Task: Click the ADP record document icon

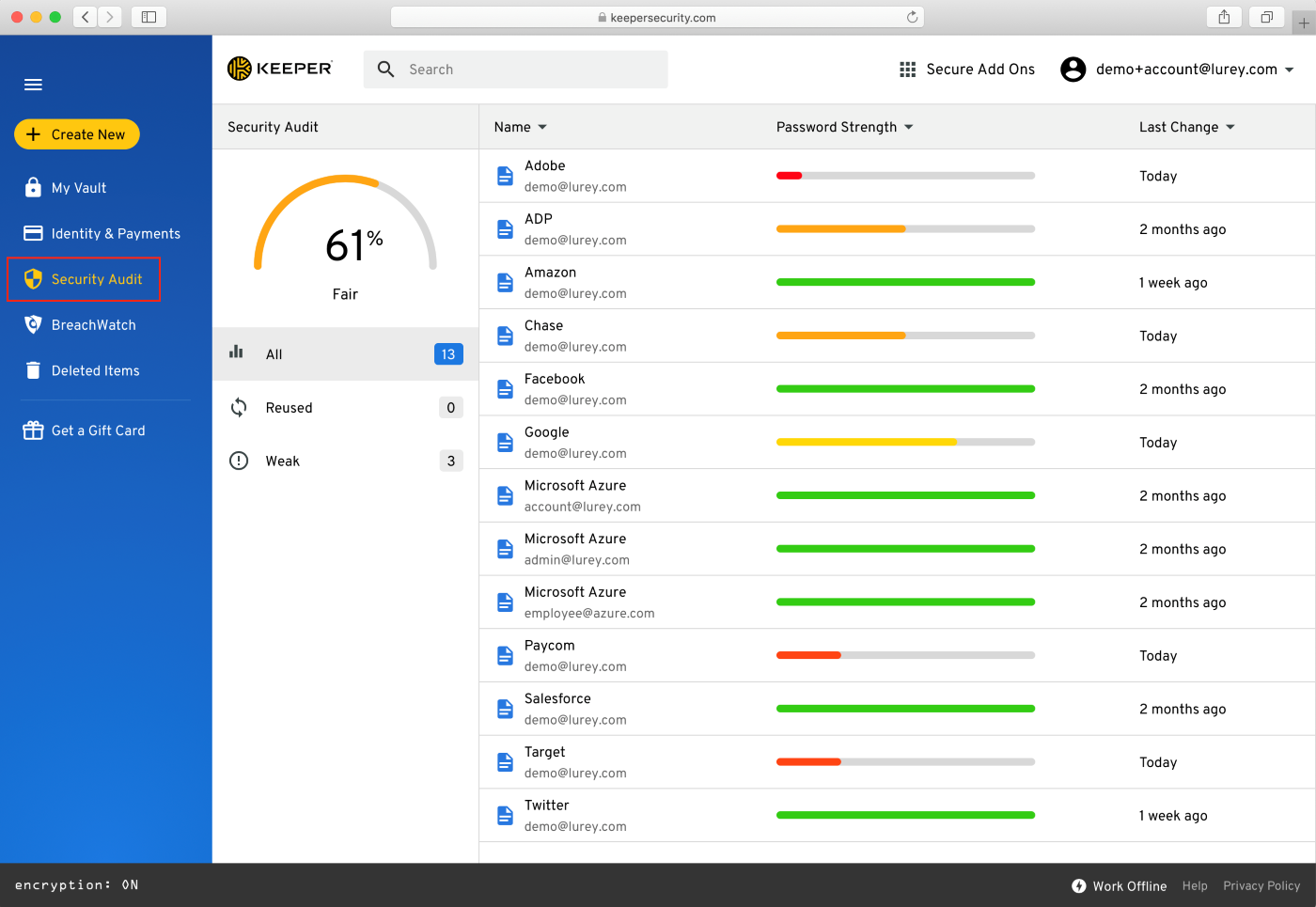Action: click(x=505, y=229)
